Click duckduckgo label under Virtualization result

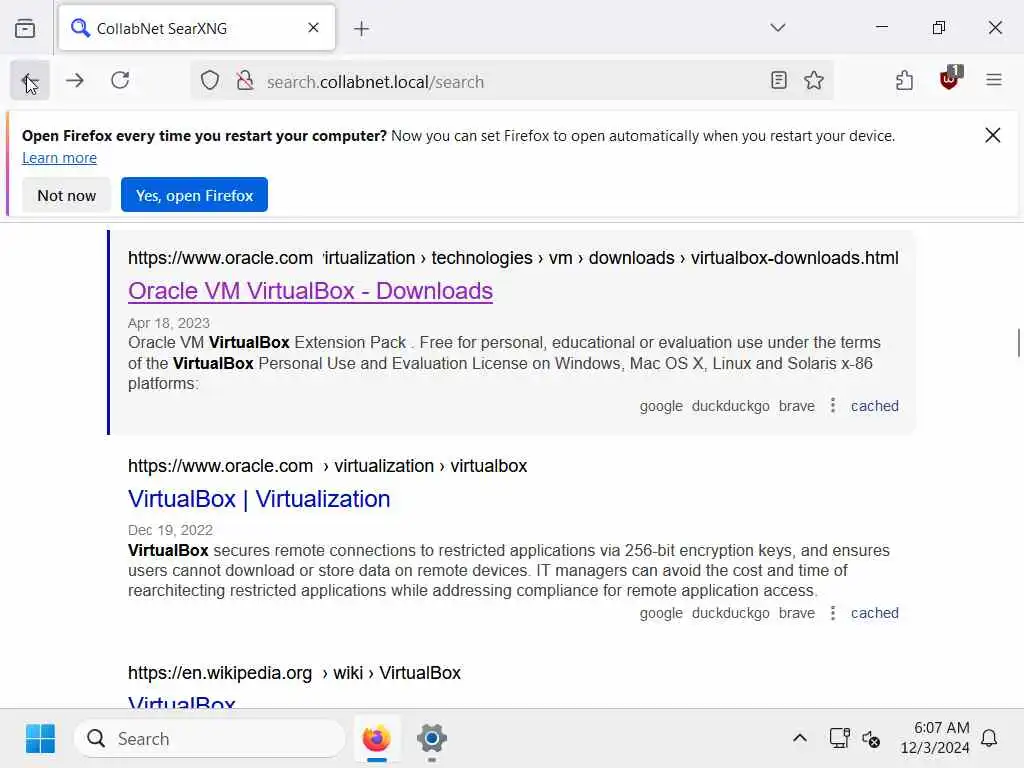pos(731,613)
